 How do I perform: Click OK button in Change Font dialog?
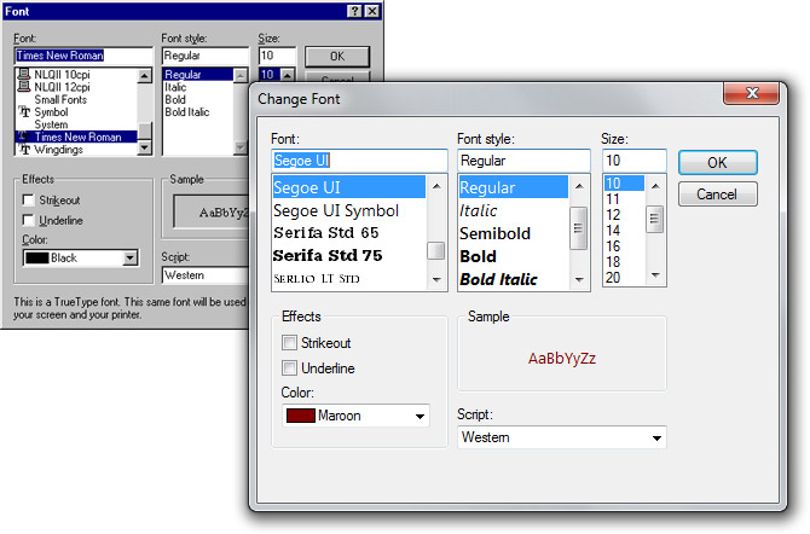point(718,163)
